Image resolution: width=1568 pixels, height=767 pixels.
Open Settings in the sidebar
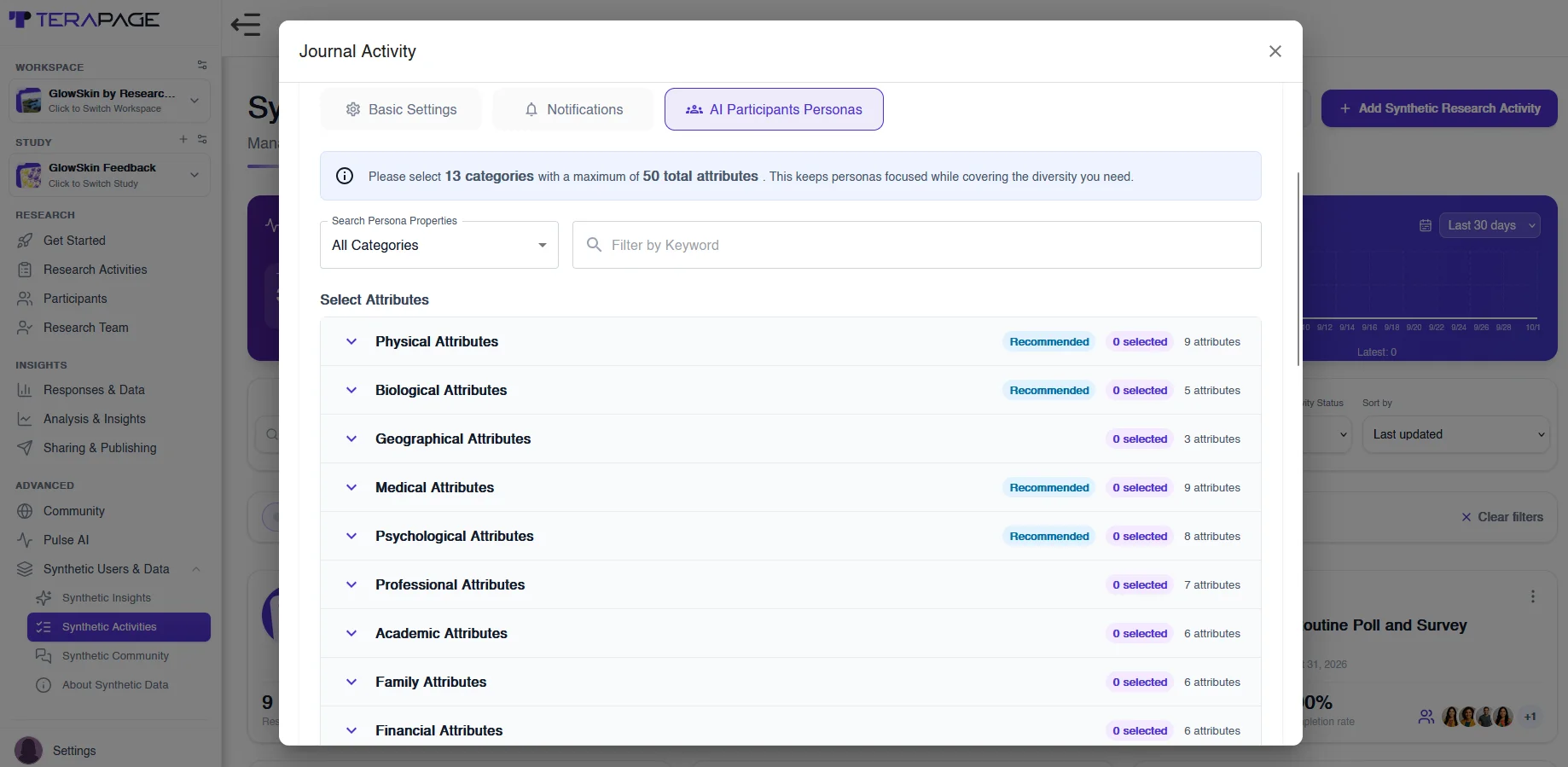coord(74,751)
